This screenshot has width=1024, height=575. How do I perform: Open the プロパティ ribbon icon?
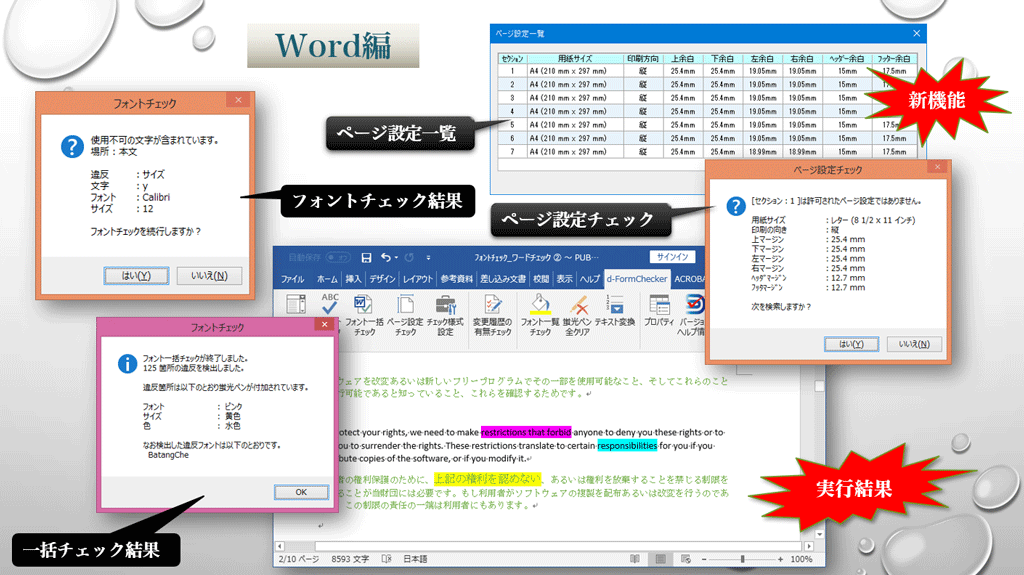click(x=659, y=305)
